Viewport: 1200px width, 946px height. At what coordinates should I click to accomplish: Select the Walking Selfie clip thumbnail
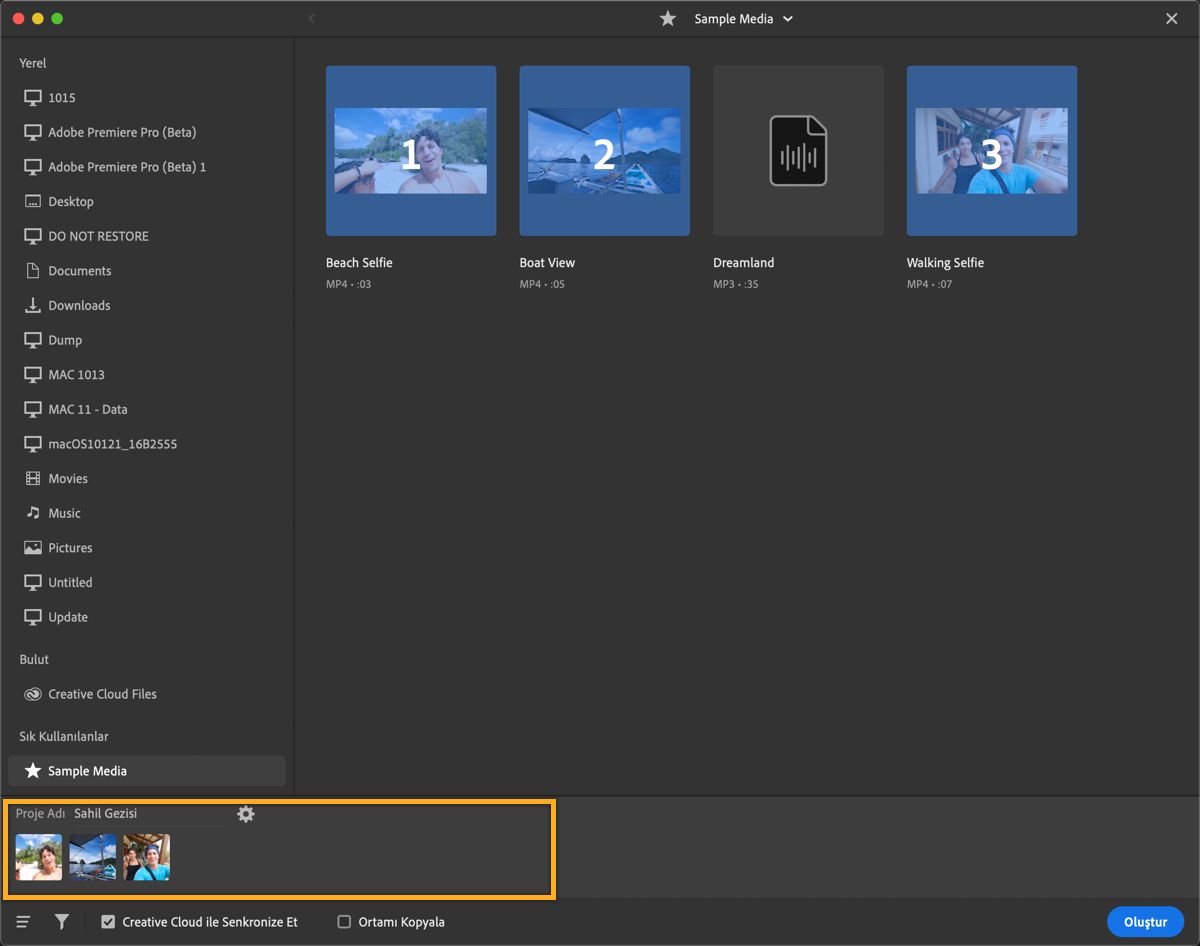point(992,151)
